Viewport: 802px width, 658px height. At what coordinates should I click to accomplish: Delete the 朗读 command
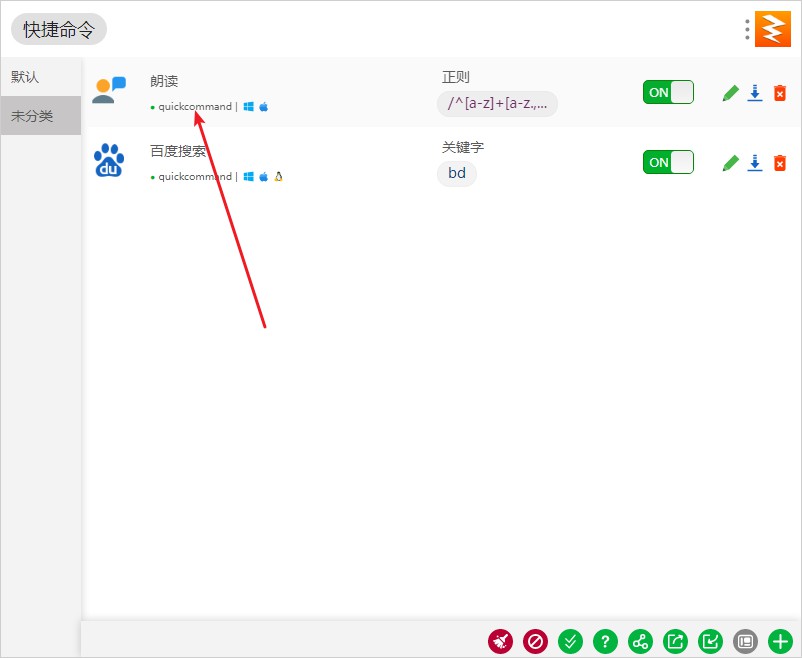point(779,93)
